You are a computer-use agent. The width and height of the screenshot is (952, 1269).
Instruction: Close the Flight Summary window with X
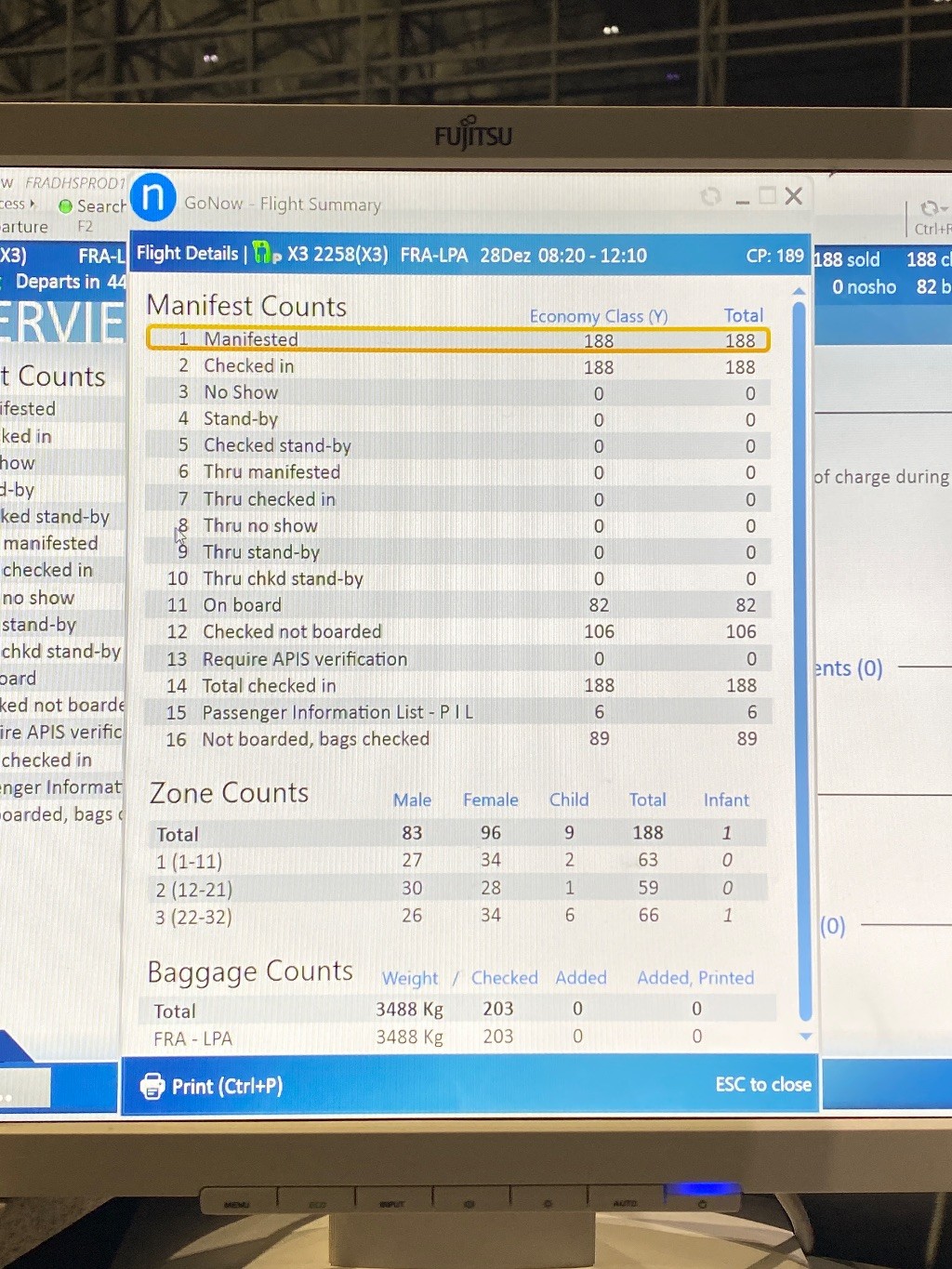(793, 196)
